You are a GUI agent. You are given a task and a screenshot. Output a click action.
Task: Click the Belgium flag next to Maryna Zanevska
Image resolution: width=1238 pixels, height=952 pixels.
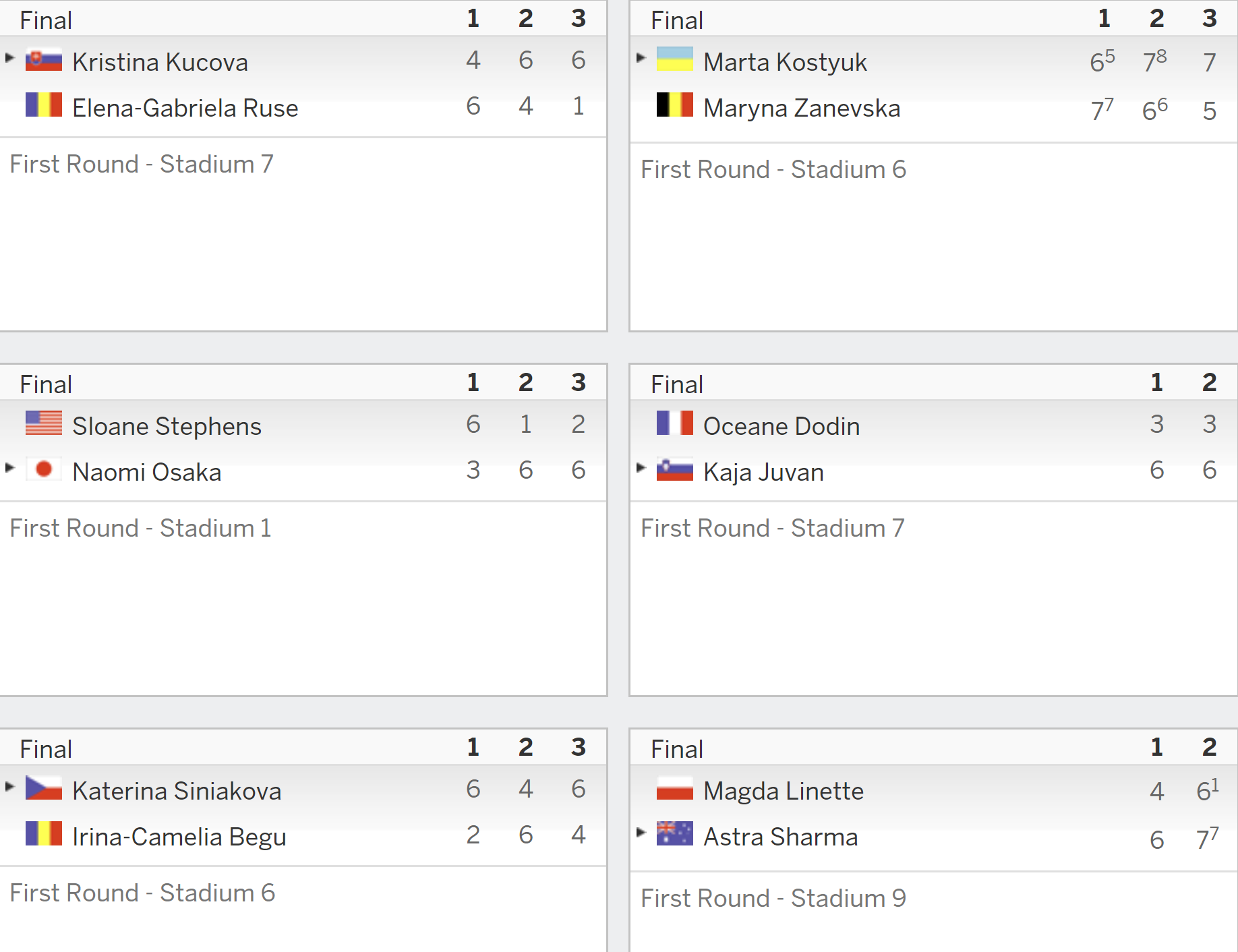[675, 105]
